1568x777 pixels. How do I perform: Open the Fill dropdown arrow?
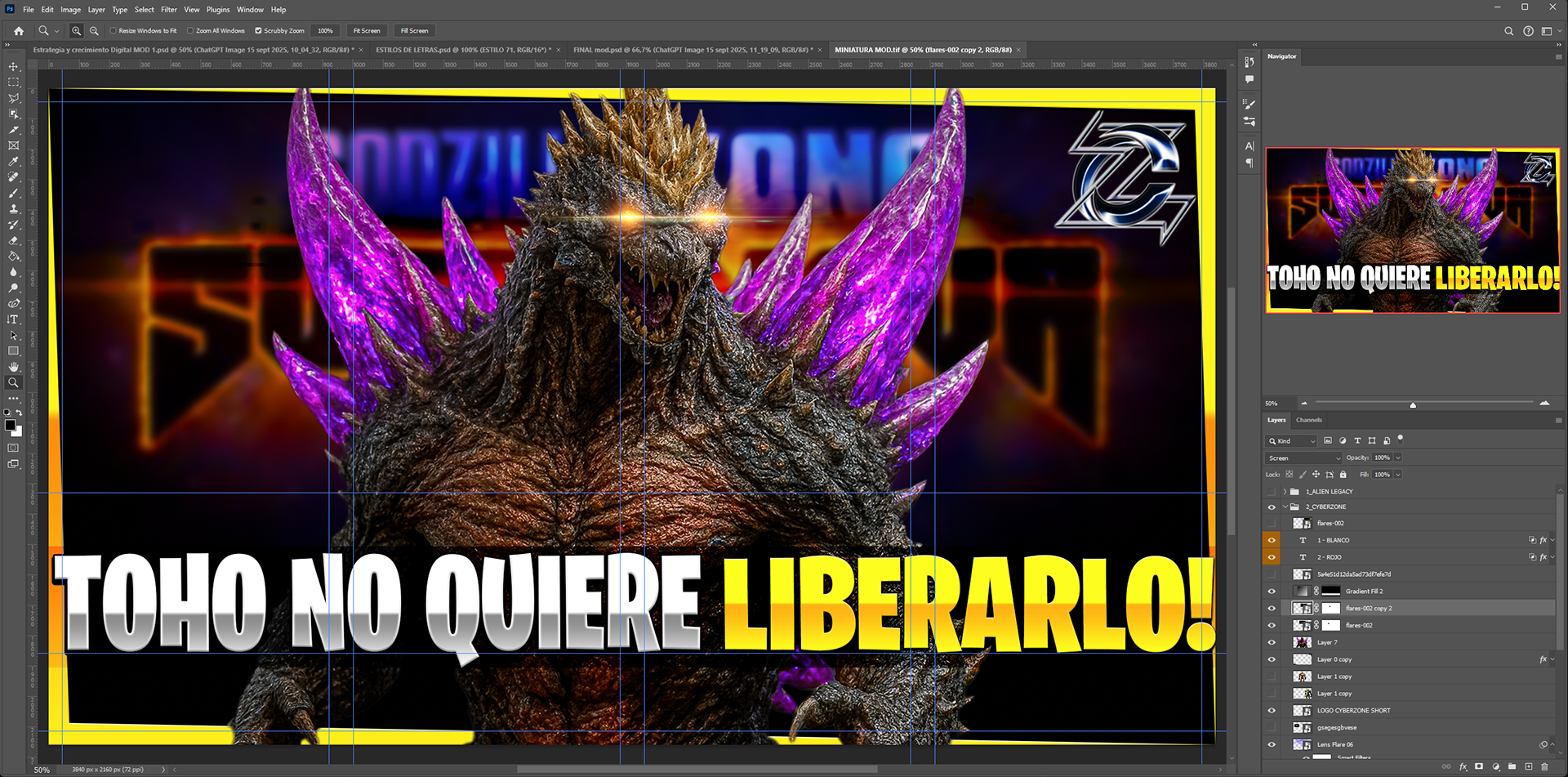point(1398,475)
